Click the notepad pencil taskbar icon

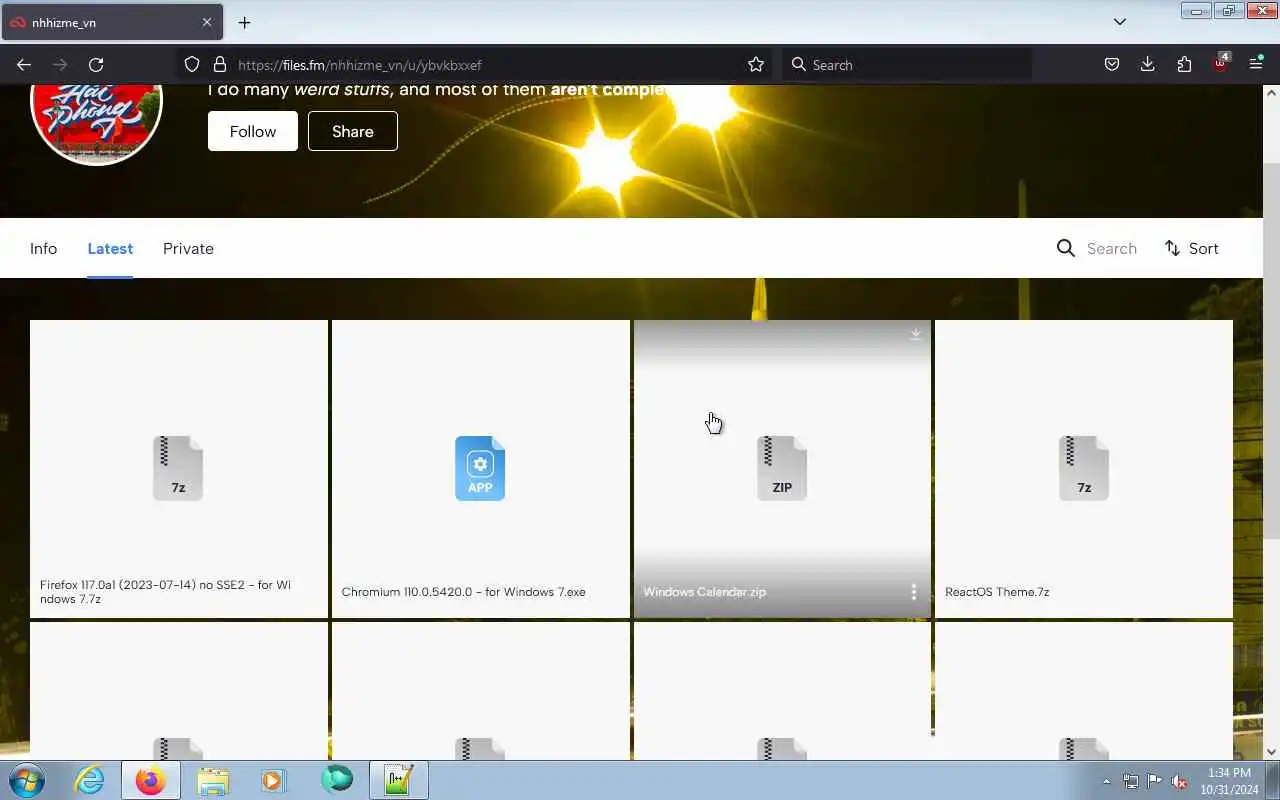point(399,780)
